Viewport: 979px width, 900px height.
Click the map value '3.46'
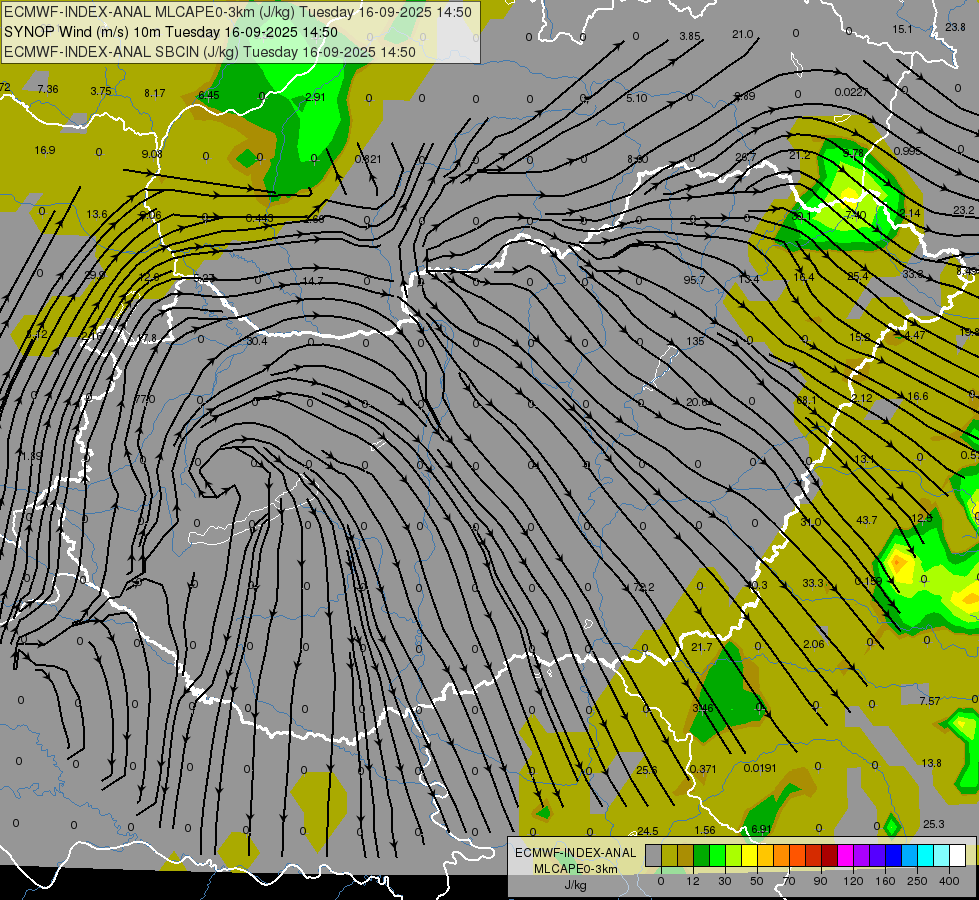[703, 708]
